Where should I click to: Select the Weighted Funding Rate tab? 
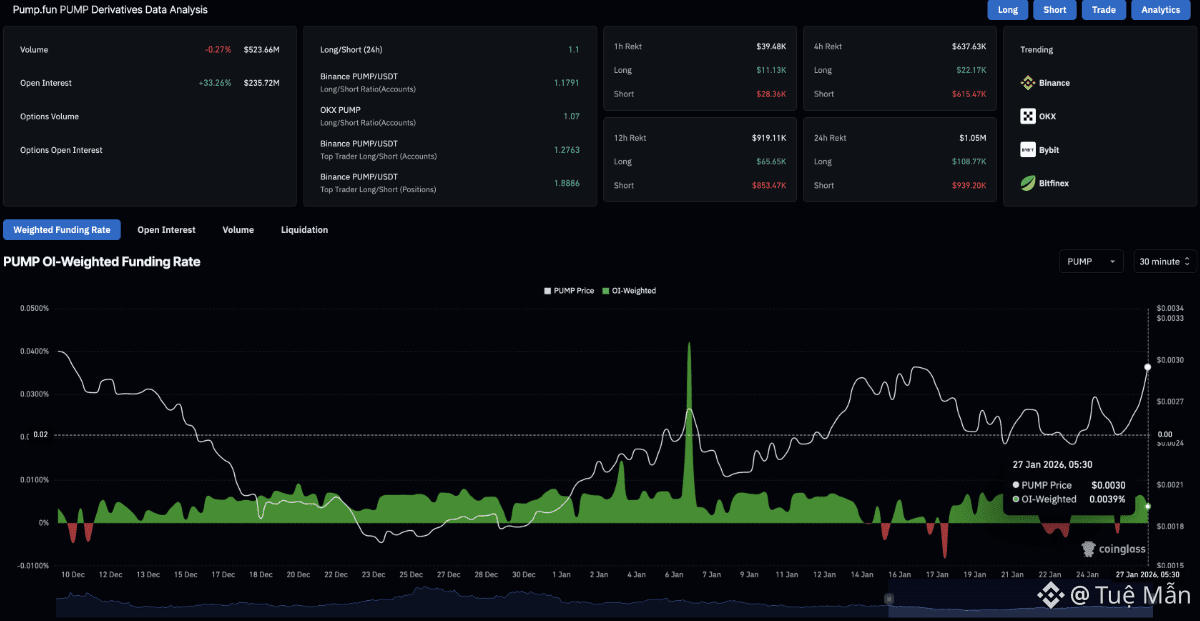(62, 230)
